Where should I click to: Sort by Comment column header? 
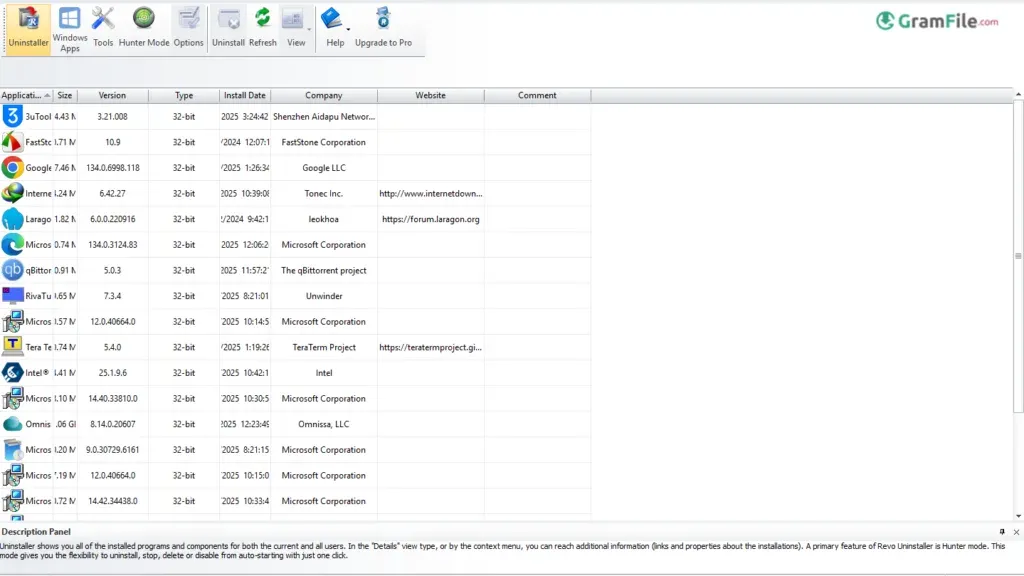(x=537, y=95)
